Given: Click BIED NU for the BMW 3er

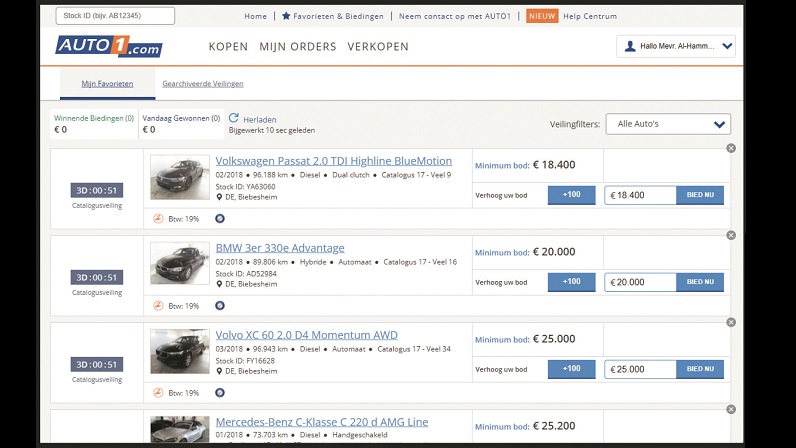Looking at the screenshot, I should click(700, 282).
